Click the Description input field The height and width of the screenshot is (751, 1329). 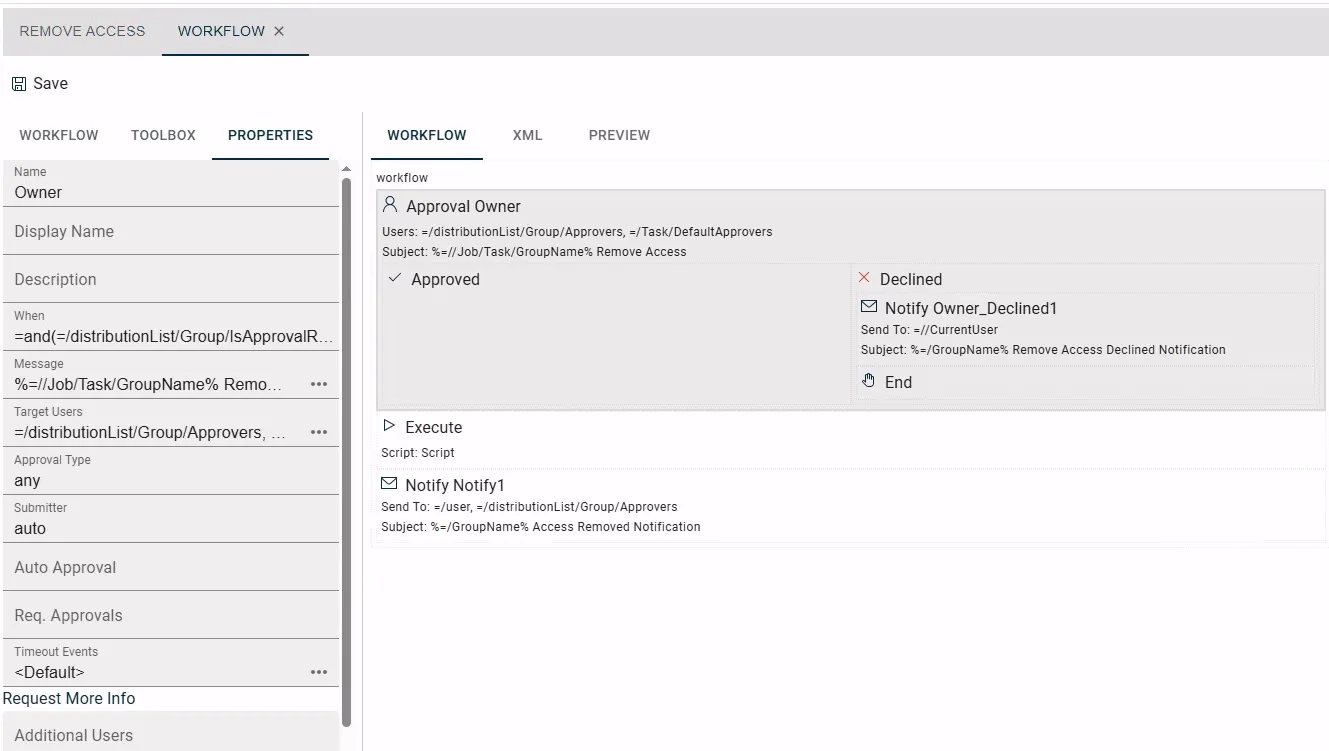tap(171, 279)
